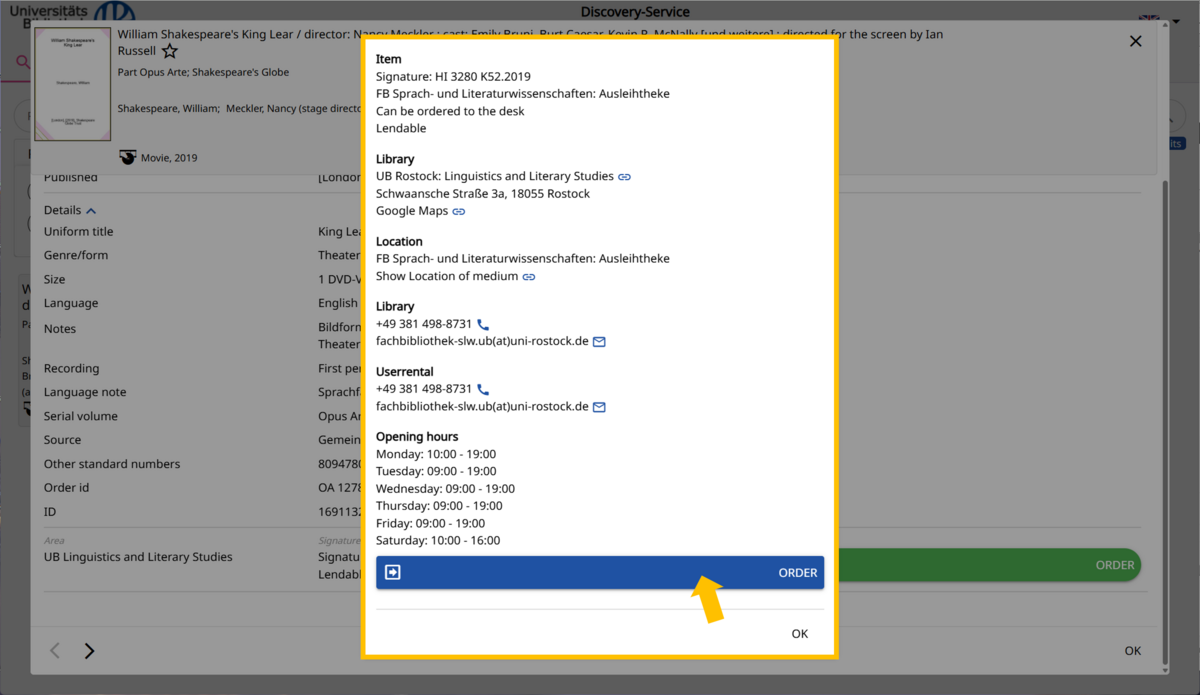Viewport: 1200px width, 695px height.
Task: Click UB Linguistics and Literary Studies area
Action: pos(138,557)
